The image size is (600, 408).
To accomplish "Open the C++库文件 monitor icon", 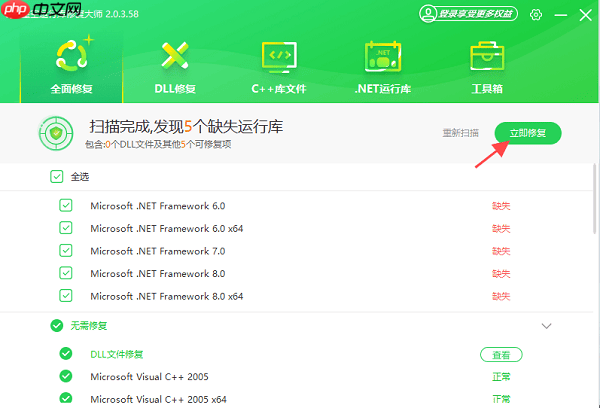I will [x=279, y=57].
